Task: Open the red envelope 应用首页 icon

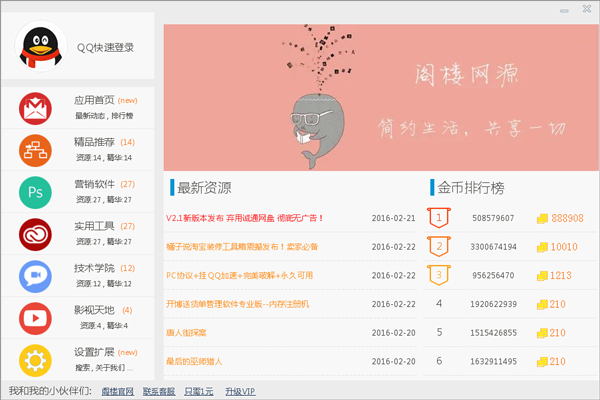Action: tap(36, 107)
